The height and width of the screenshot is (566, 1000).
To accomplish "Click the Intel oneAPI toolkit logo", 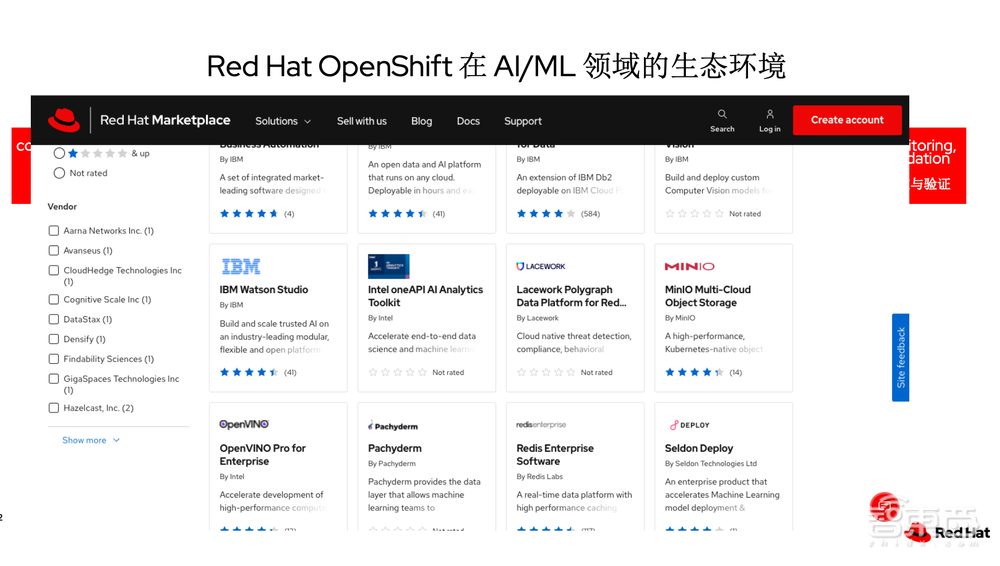I will tap(388, 266).
